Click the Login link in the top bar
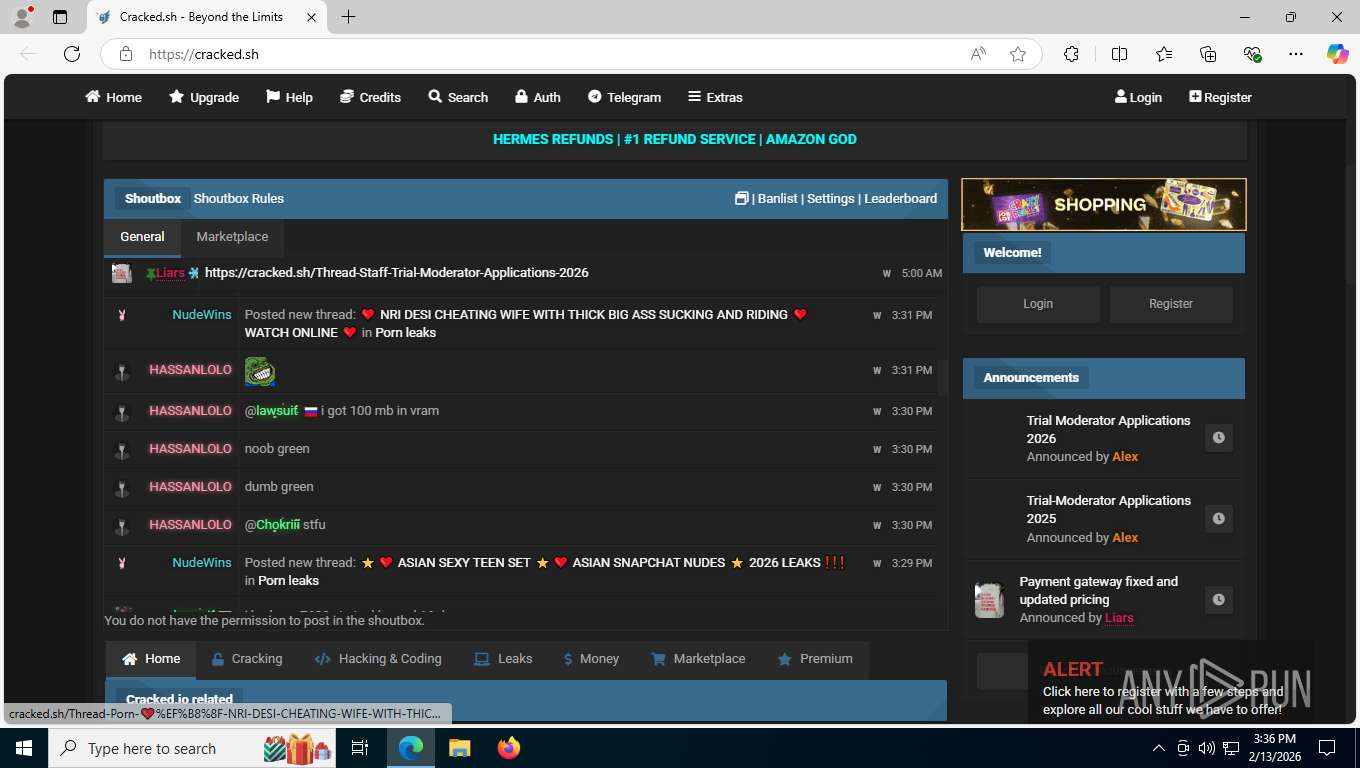 (1138, 97)
